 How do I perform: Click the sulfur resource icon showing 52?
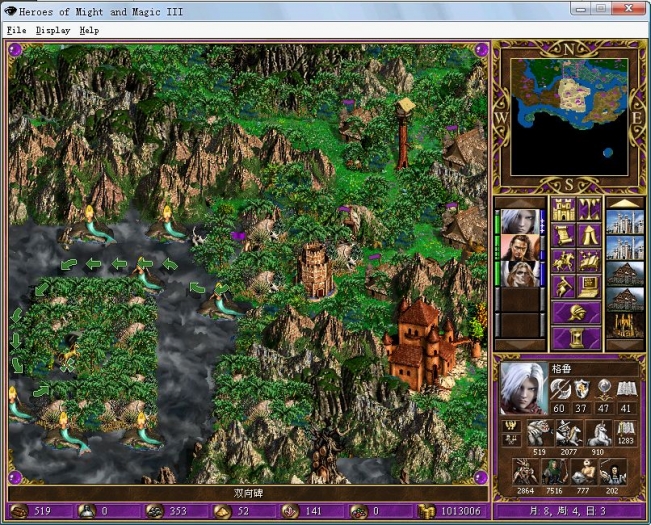point(222,511)
